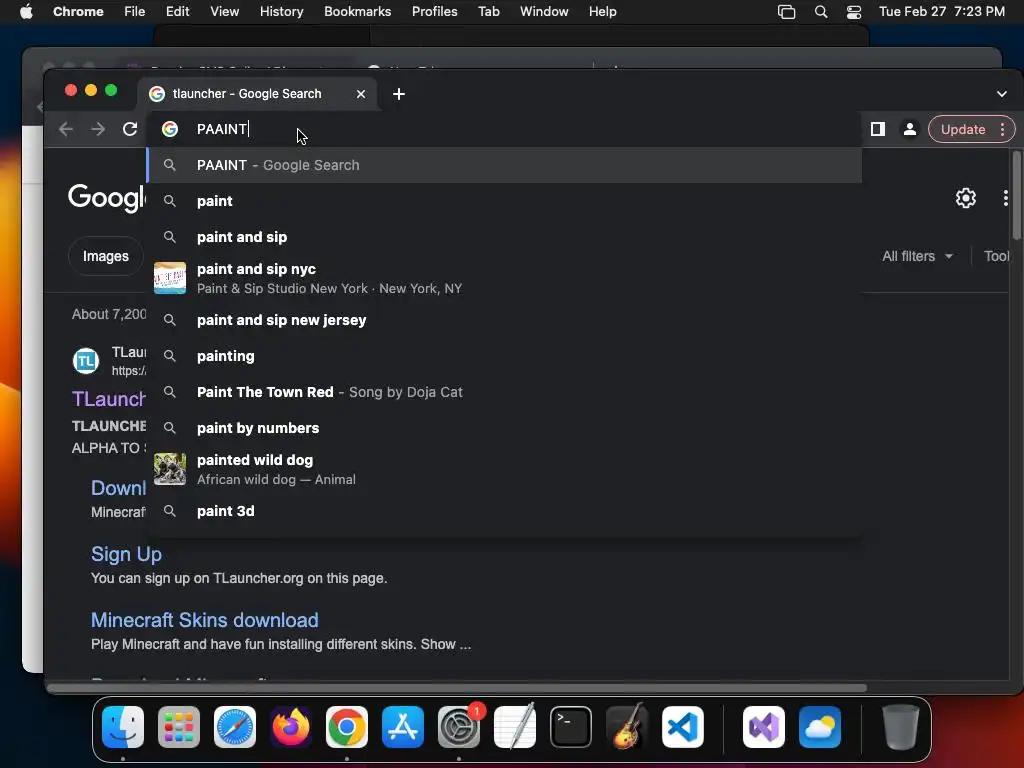The width and height of the screenshot is (1024, 768).
Task: Open Visual Studio purple icon in Dock
Action: point(764,727)
